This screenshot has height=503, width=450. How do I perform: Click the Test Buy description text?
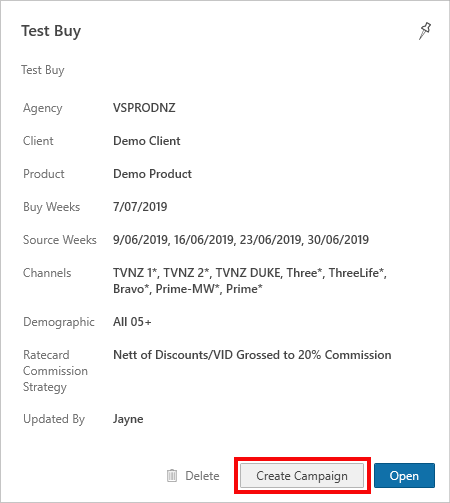pos(43,70)
